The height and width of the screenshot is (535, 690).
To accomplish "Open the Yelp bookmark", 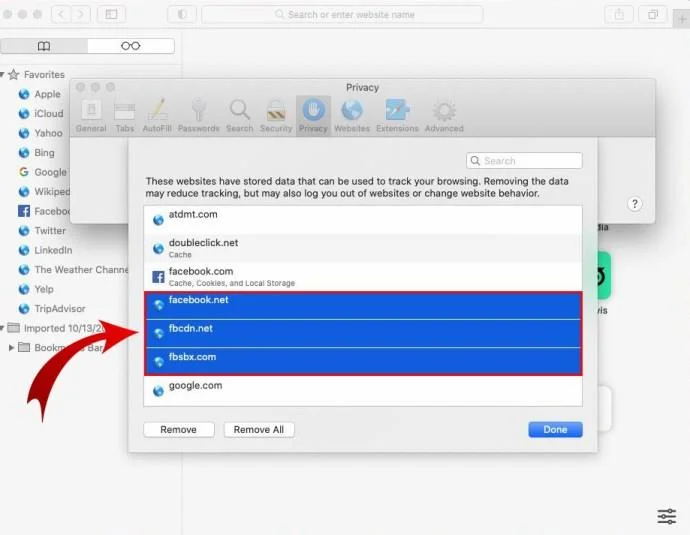I will click(x=36, y=289).
